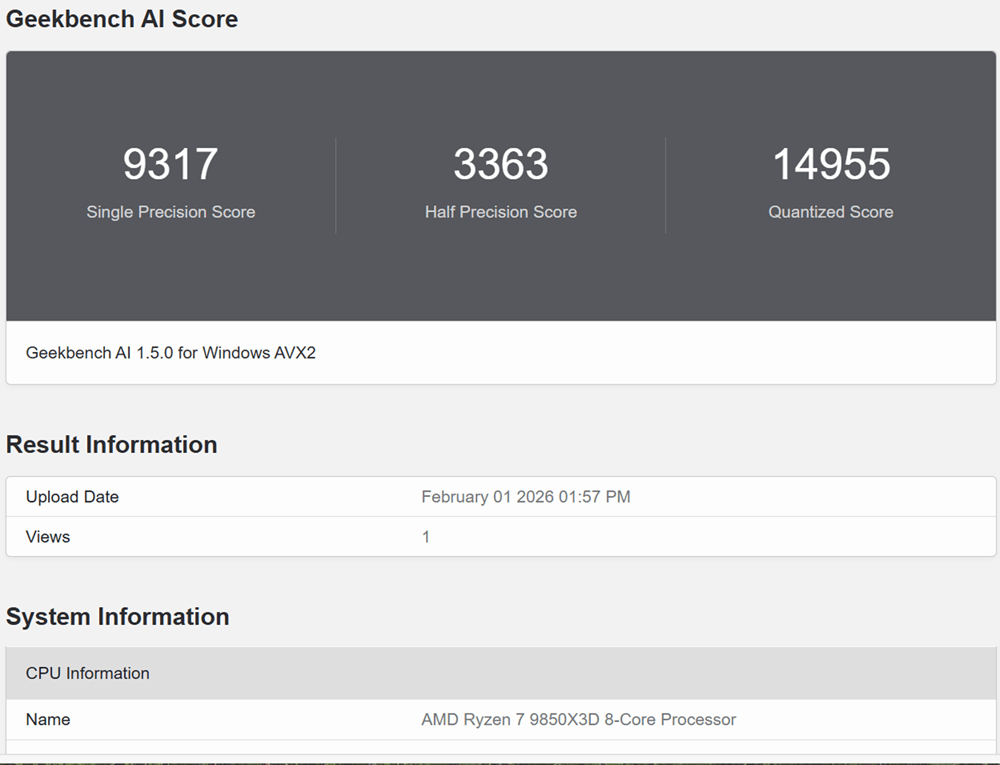Viewport: 1000px width, 765px height.
Task: Click the AVX2 text in version line
Action: [293, 353]
